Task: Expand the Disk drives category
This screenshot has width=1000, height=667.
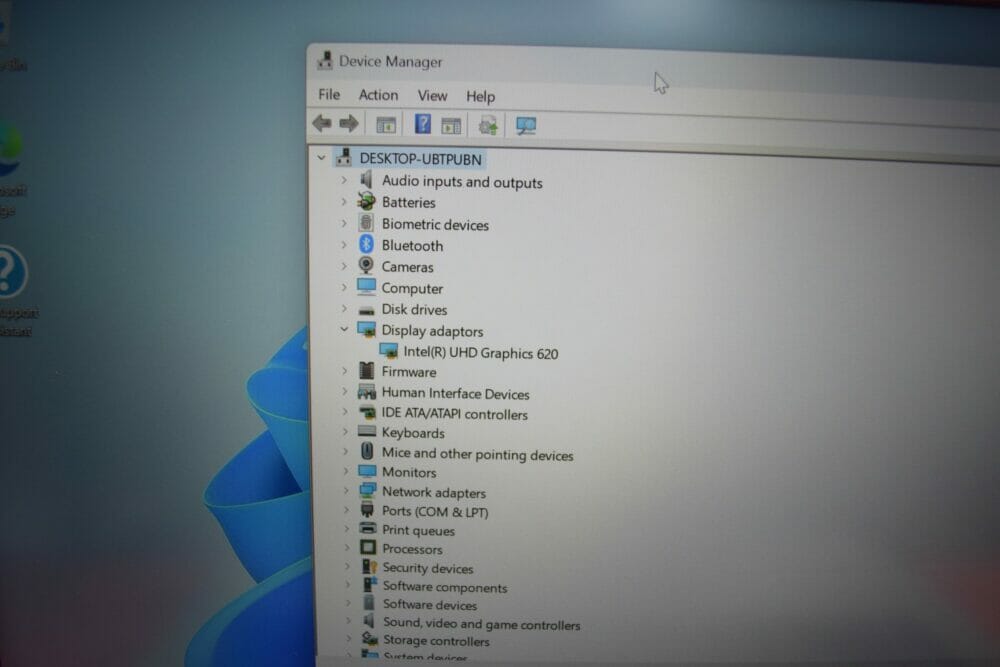Action: (344, 309)
